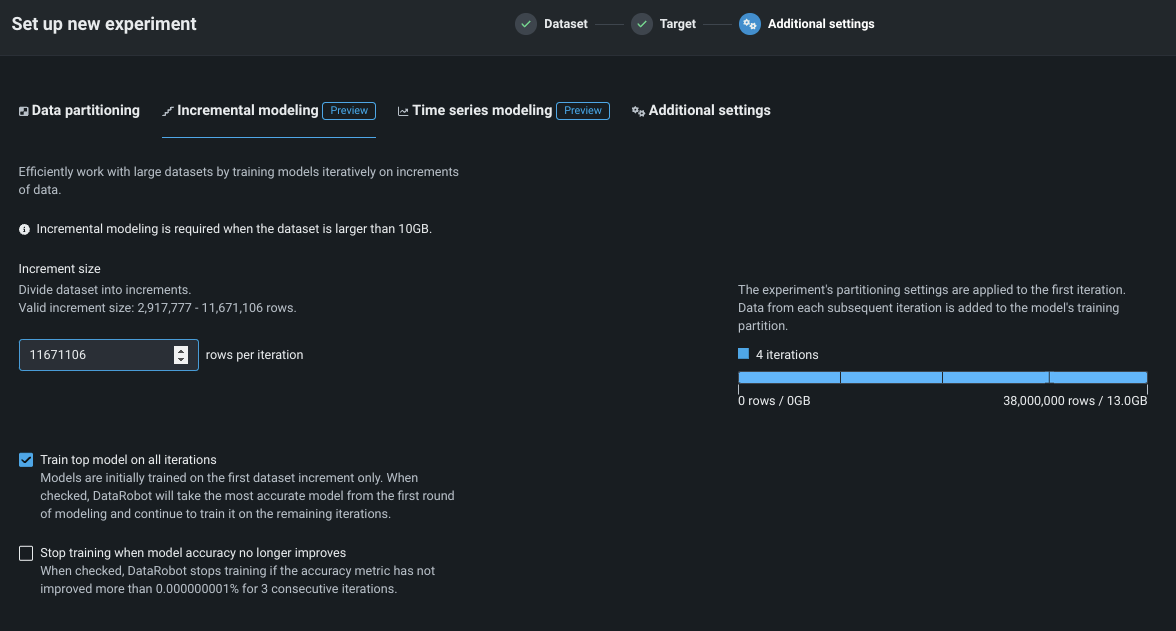Click the Dataset step checkmark icon
Image resolution: width=1176 pixels, height=631 pixels.
tap(526, 24)
